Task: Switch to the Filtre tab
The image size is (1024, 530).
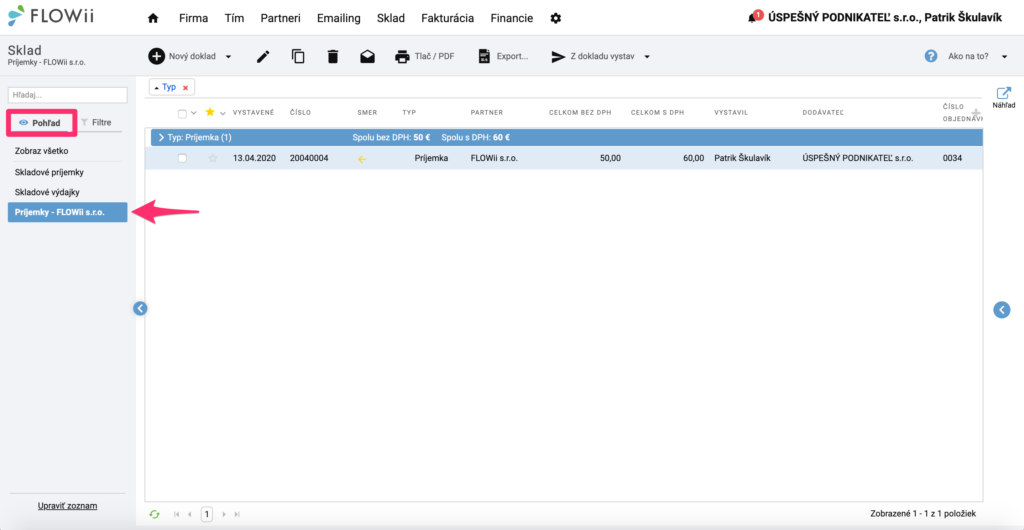Action: (x=97, y=122)
